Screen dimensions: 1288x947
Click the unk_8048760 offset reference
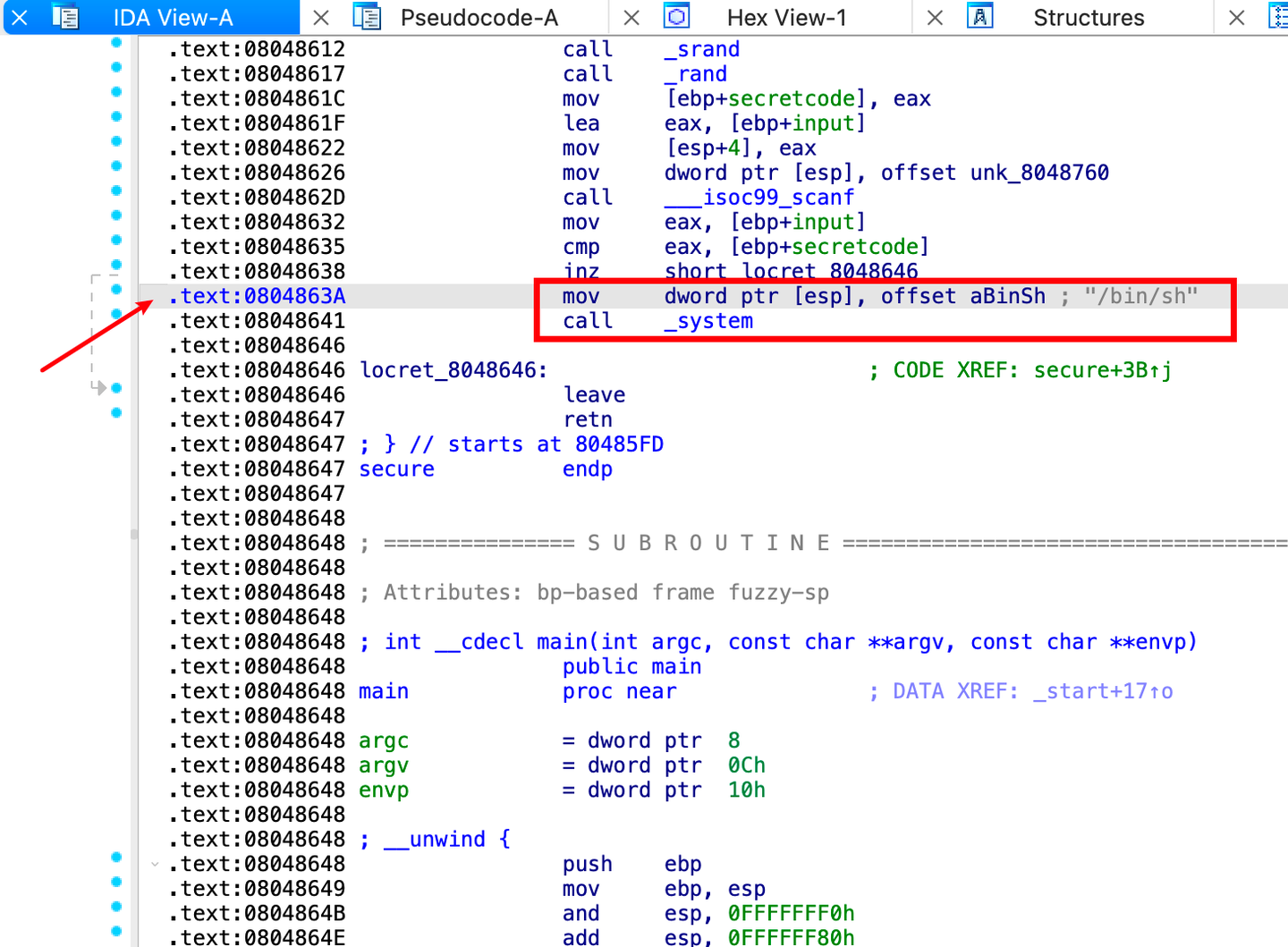pos(1040,173)
